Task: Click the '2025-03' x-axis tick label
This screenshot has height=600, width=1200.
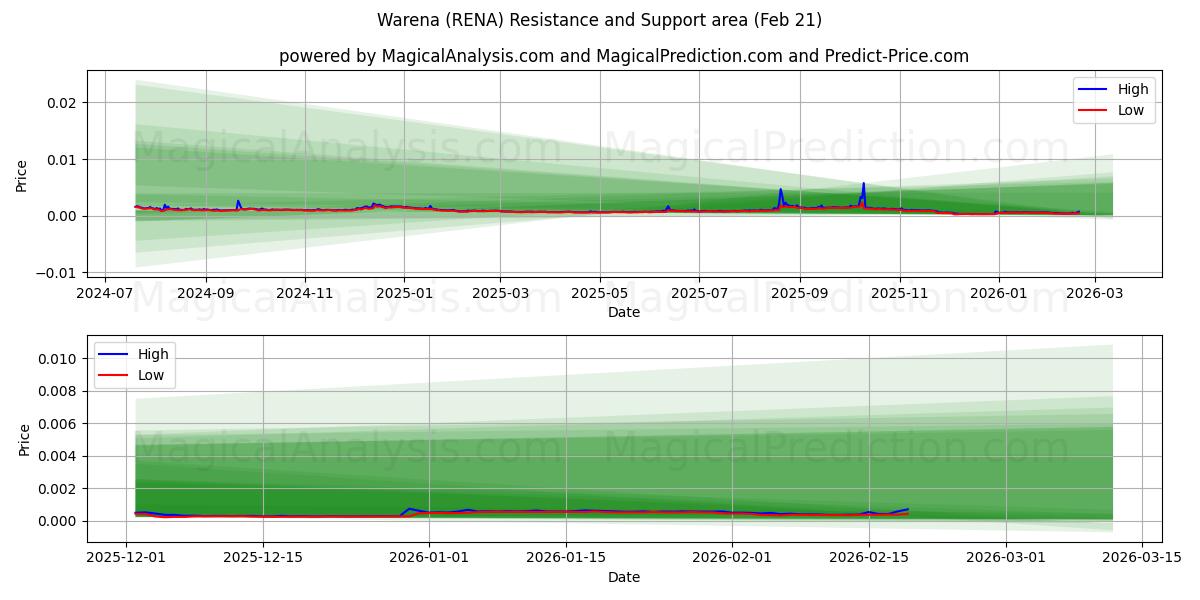Action: (500, 294)
